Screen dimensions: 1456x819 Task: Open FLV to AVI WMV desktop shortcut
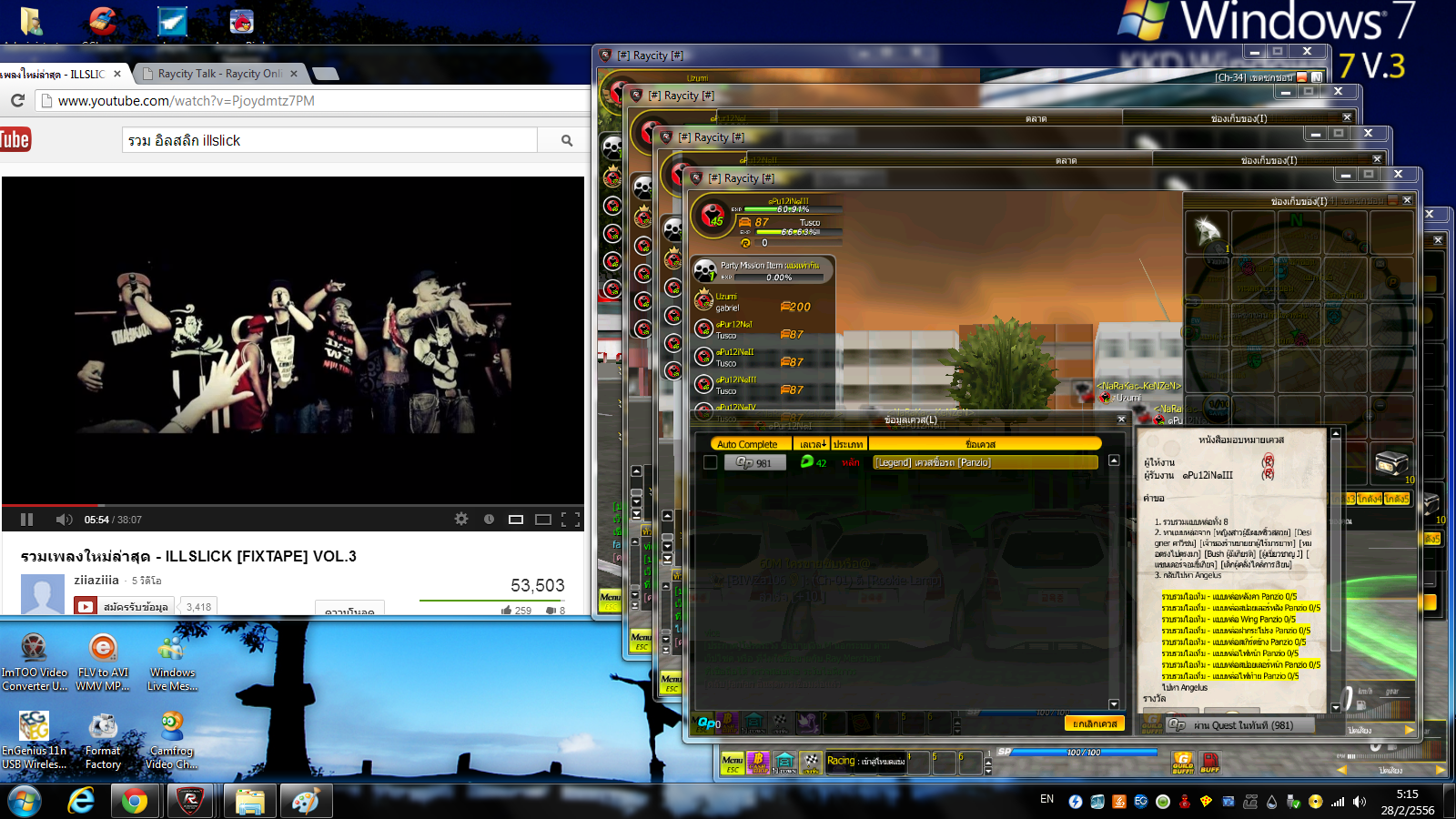[103, 662]
